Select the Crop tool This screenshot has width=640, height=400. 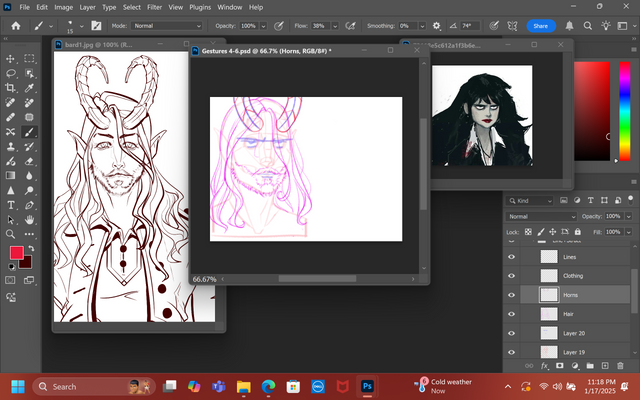pos(9,88)
